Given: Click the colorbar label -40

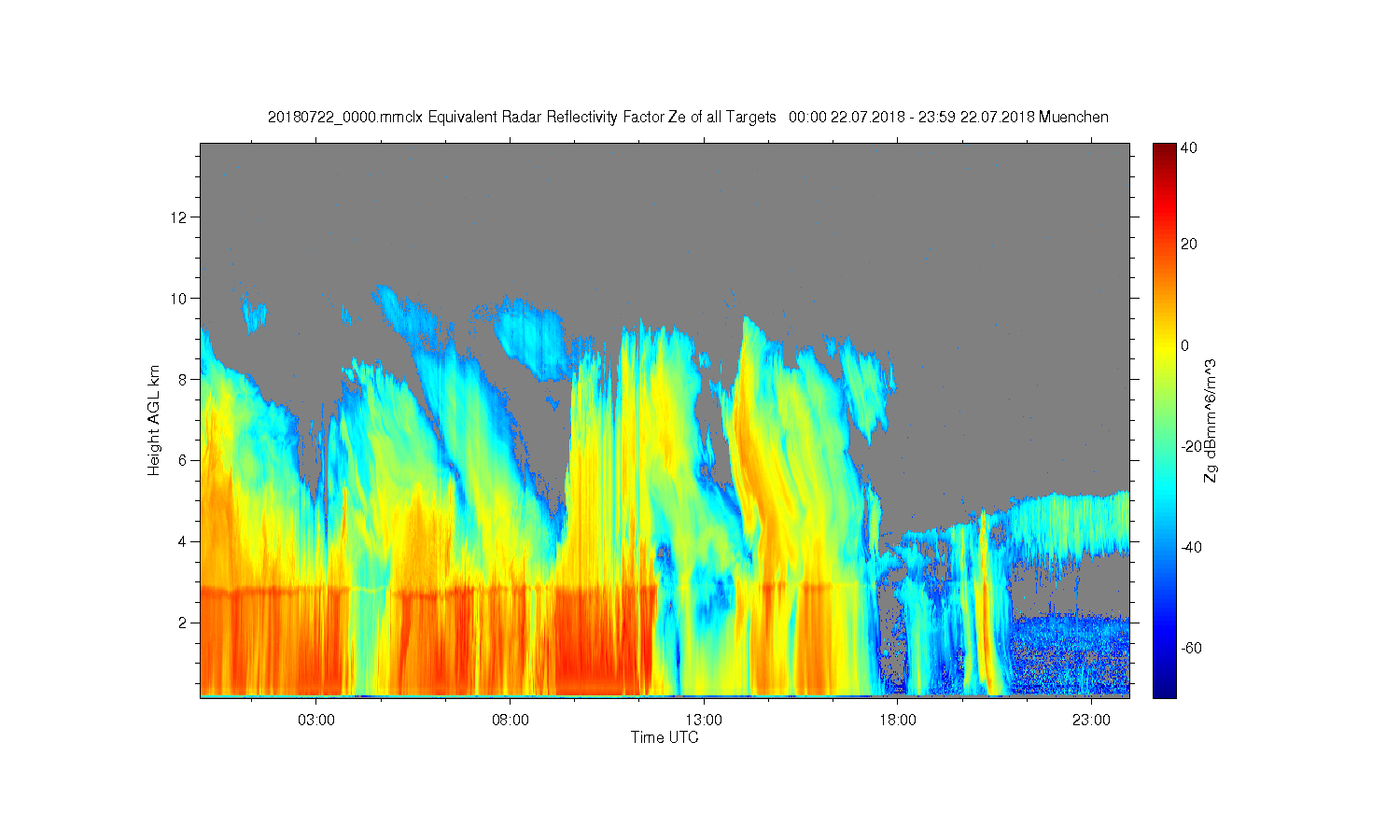Looking at the screenshot, I should point(1189,547).
